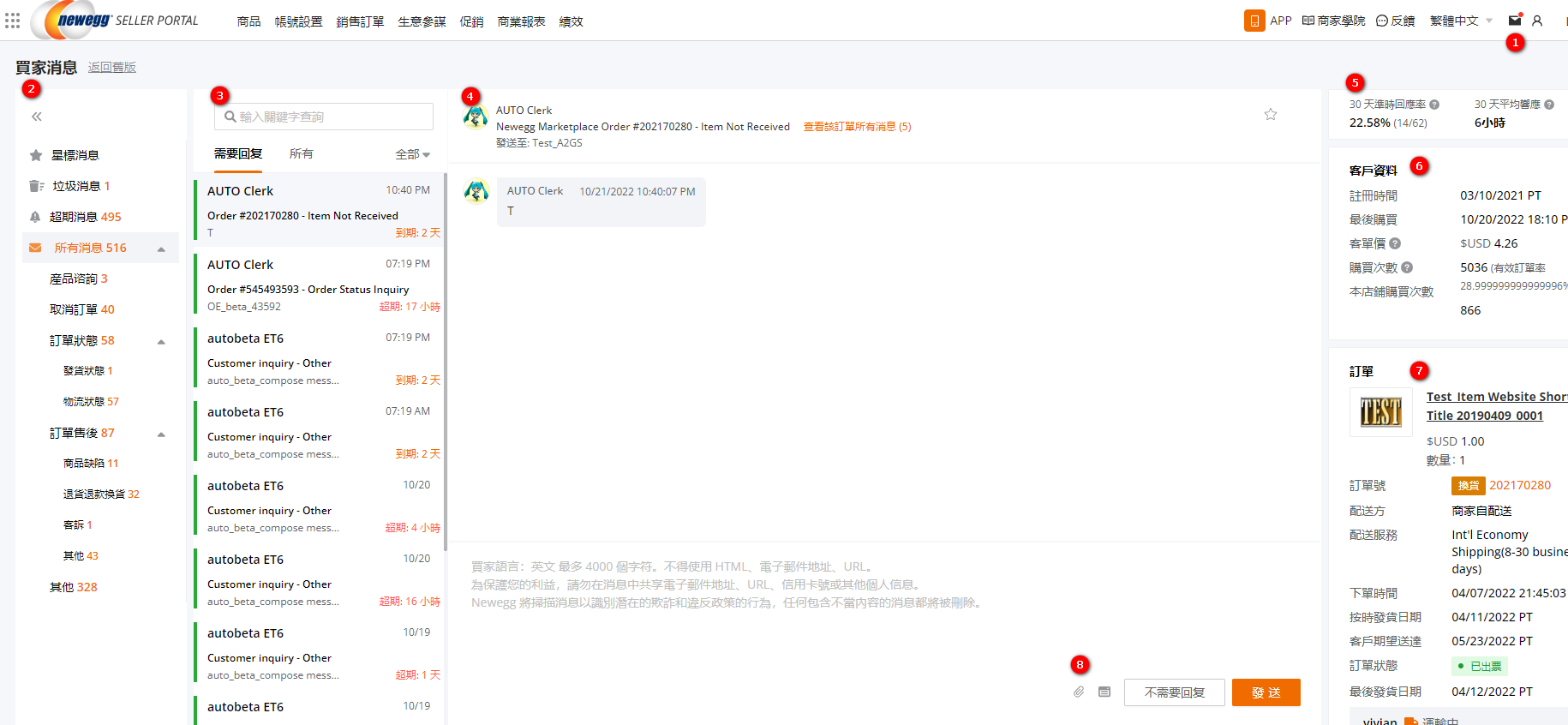Open message templates icon beside paperclip
Screen dimensions: 1568x725
point(1104,692)
